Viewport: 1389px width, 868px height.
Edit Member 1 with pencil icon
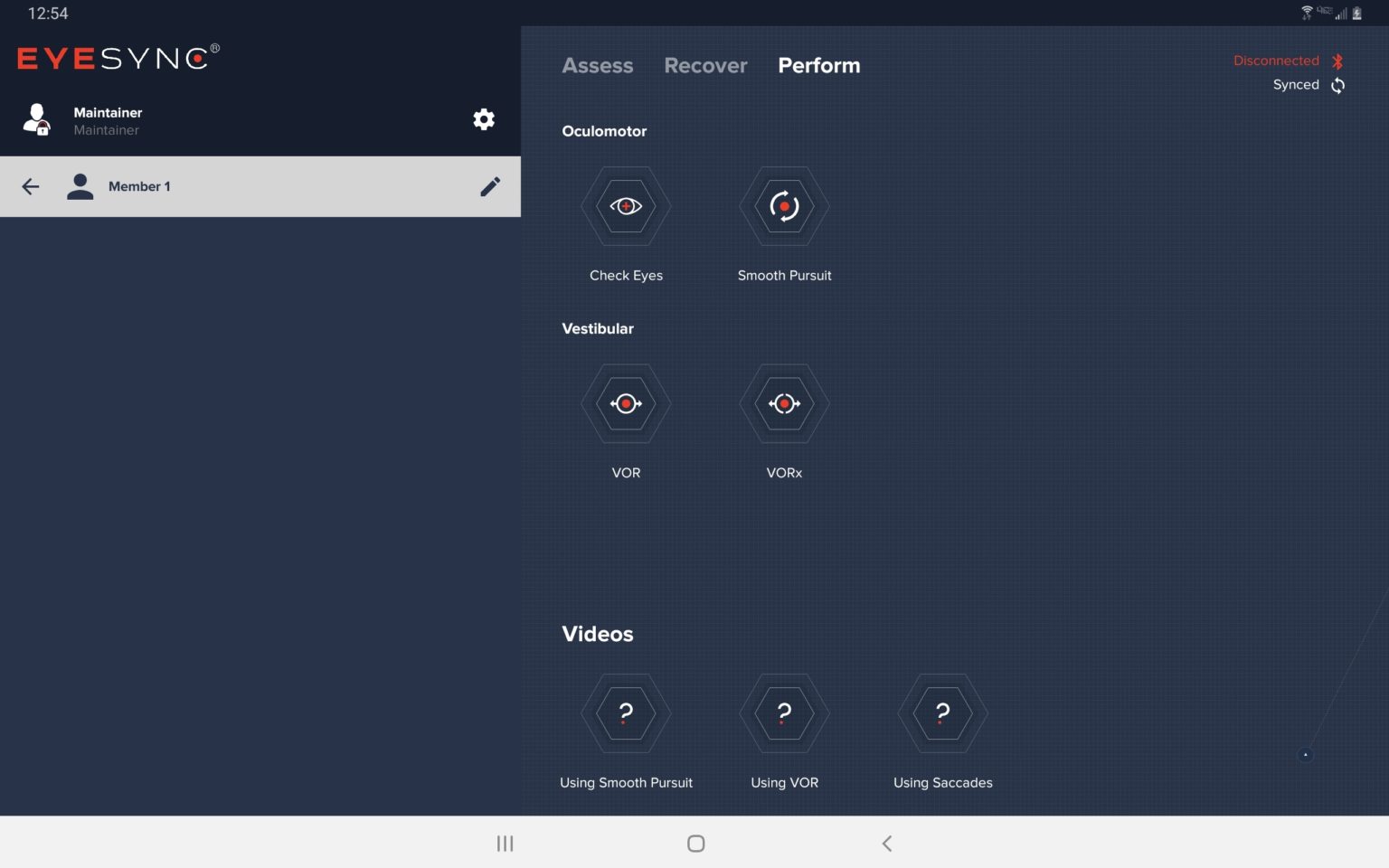coord(490,186)
